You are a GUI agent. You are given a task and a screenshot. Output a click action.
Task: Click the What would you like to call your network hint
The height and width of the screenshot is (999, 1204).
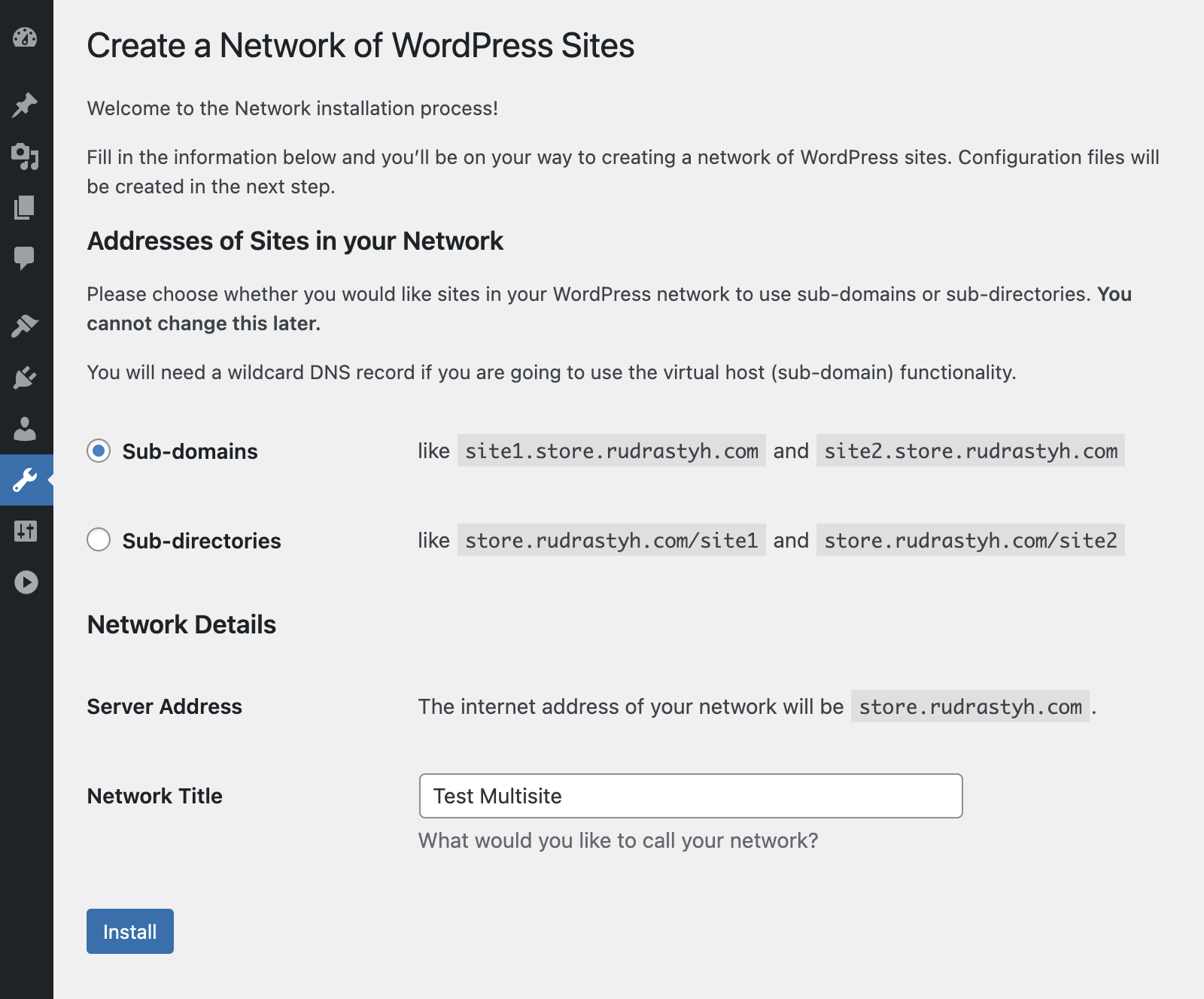pyautogui.click(x=618, y=840)
